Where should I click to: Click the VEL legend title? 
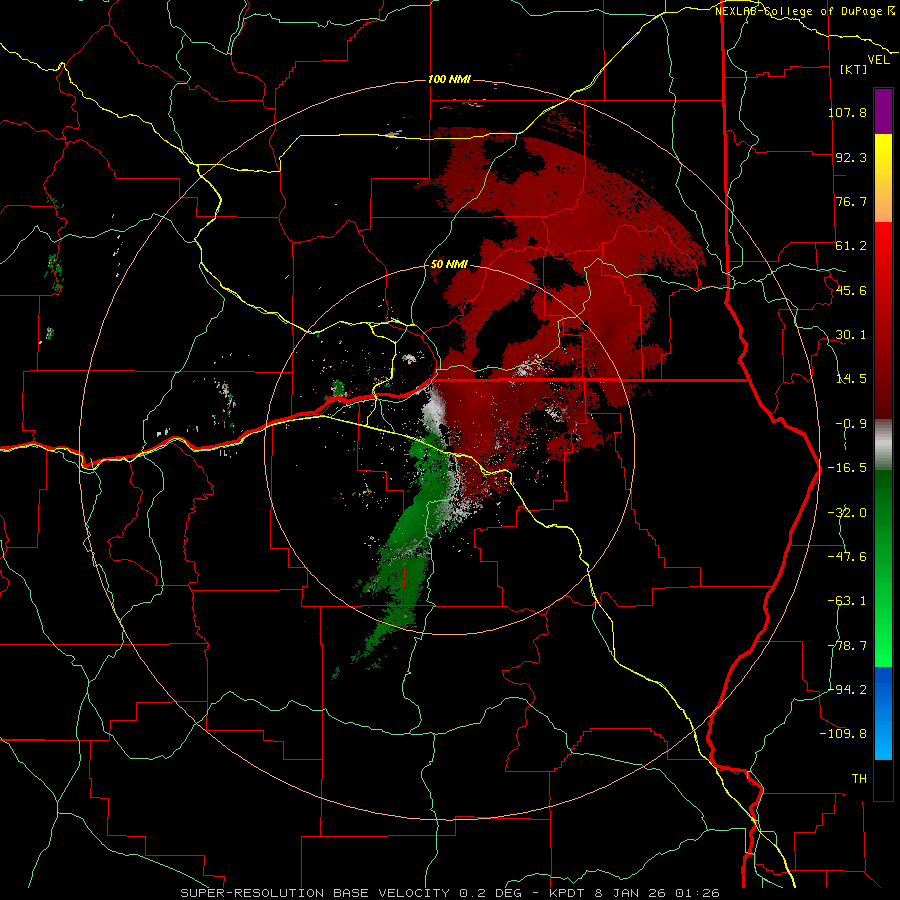click(879, 60)
